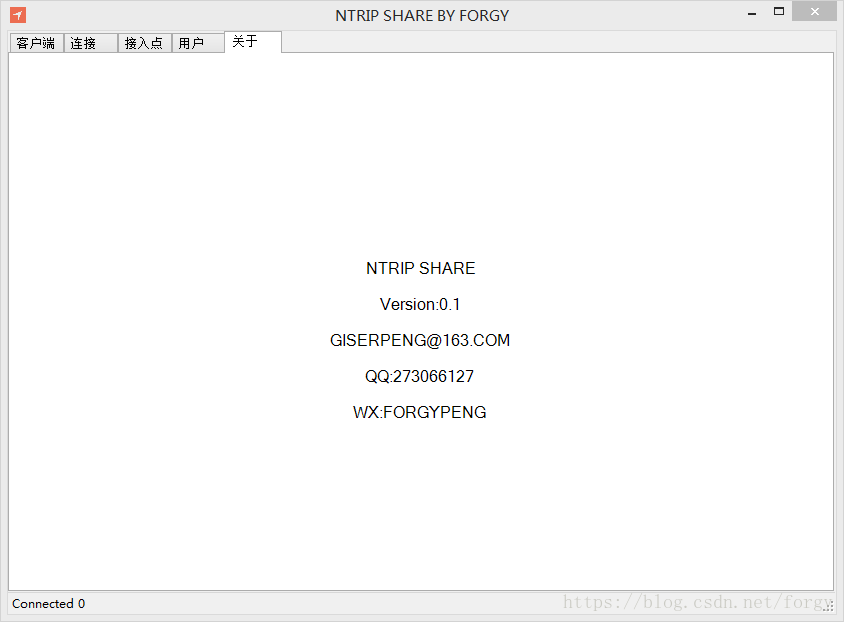844x622 pixels.
Task: Click the GISERPENG@163.COM email text
Action: [420, 340]
